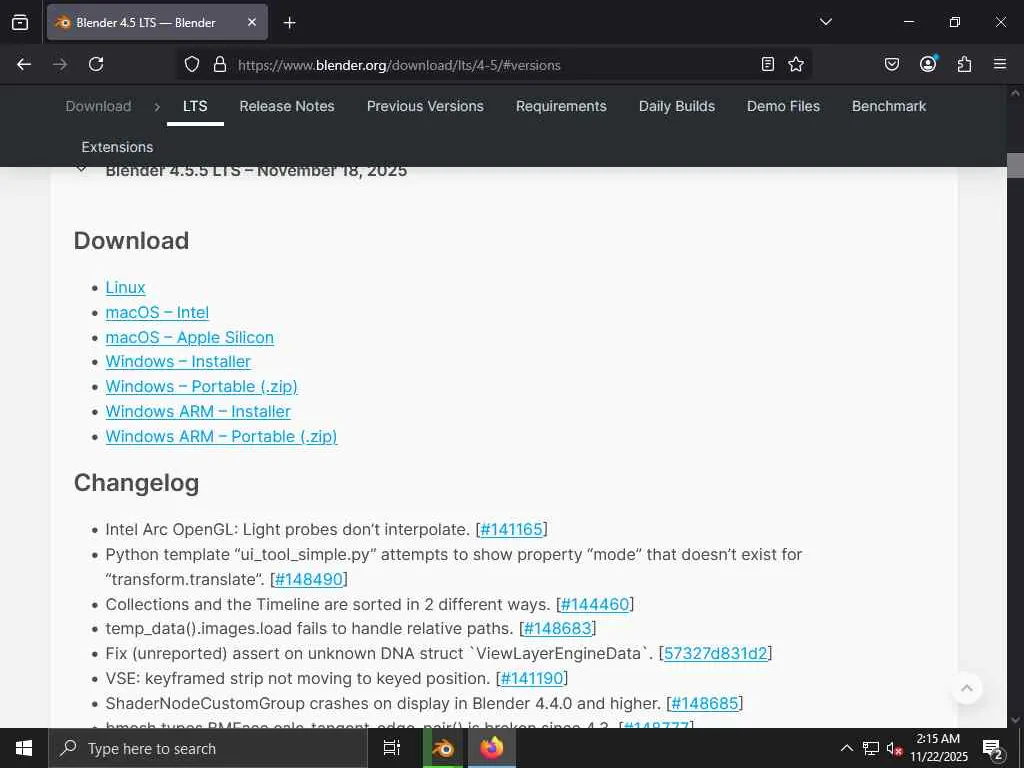The width and height of the screenshot is (1024, 768).
Task: Open Task View on the taskbar
Action: click(x=392, y=748)
